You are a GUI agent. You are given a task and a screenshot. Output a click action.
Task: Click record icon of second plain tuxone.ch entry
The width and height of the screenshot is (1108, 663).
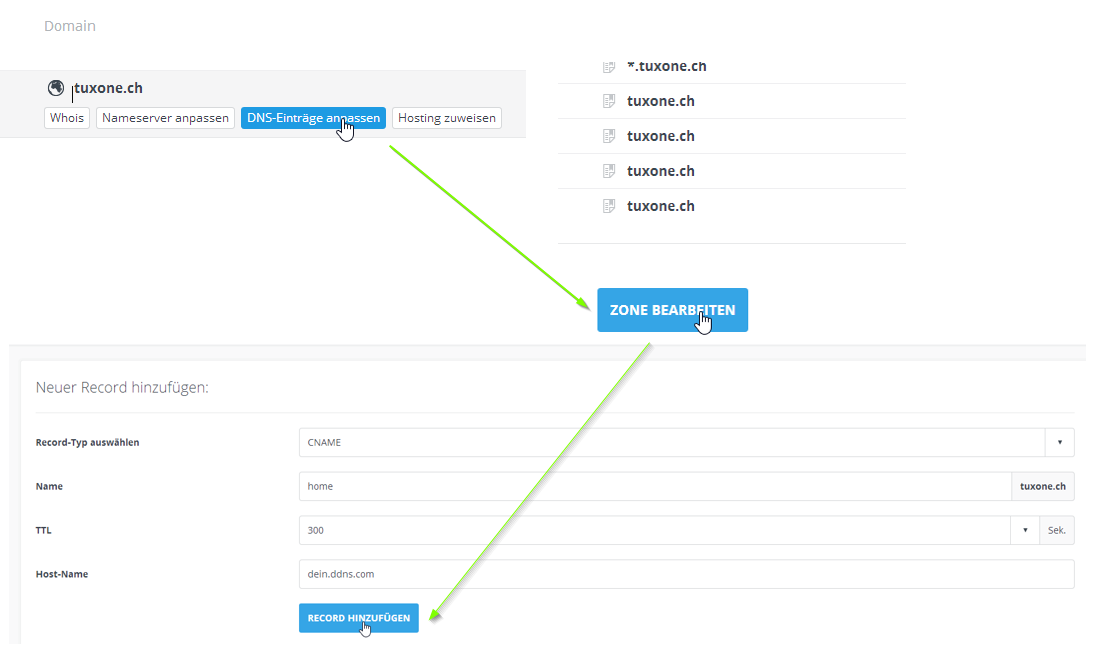point(608,136)
